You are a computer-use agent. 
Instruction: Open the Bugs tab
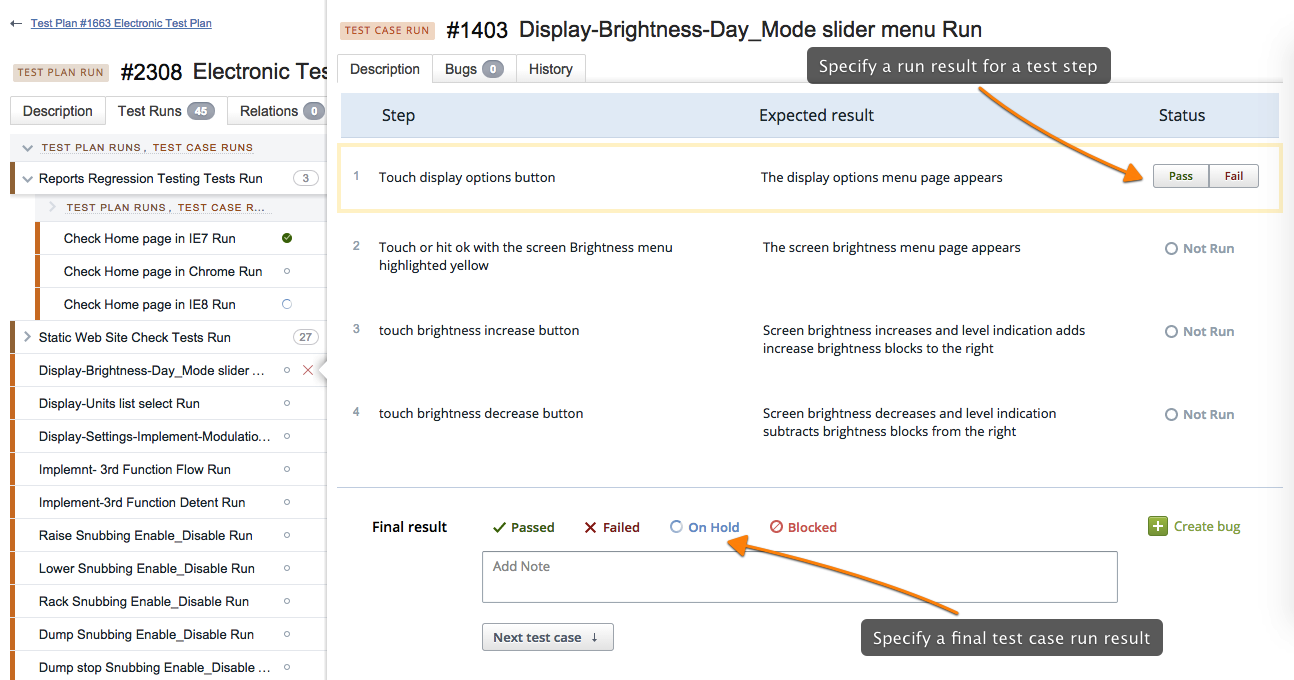(473, 69)
